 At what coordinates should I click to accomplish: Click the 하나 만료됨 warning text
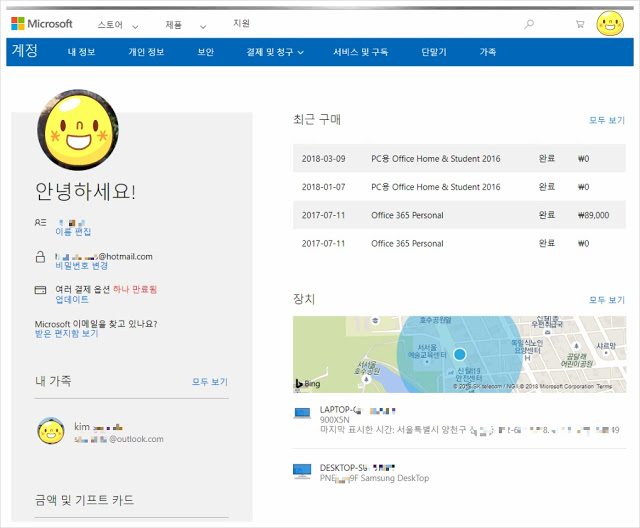tap(135, 289)
